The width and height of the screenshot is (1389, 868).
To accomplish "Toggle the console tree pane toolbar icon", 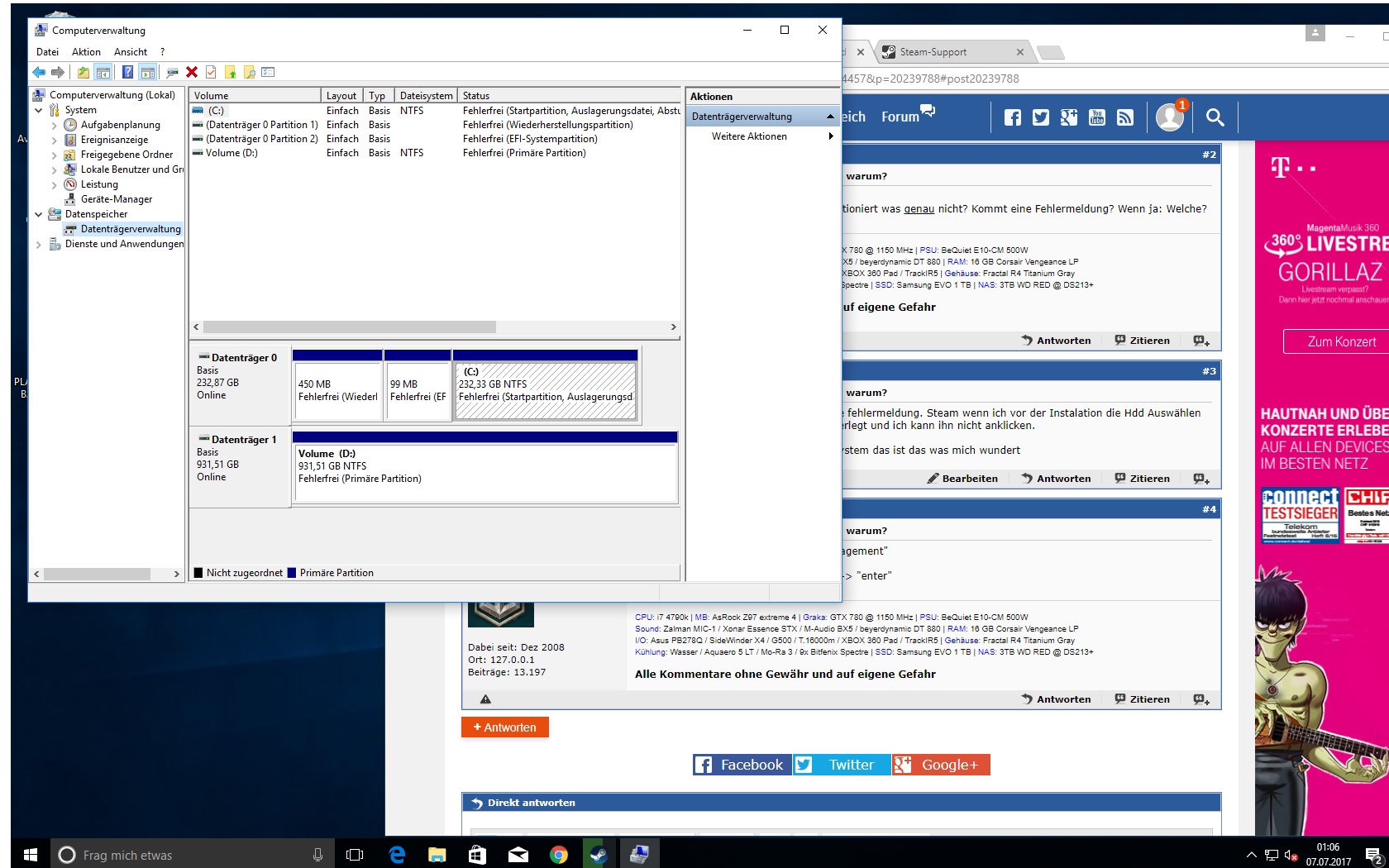I will coord(103,73).
